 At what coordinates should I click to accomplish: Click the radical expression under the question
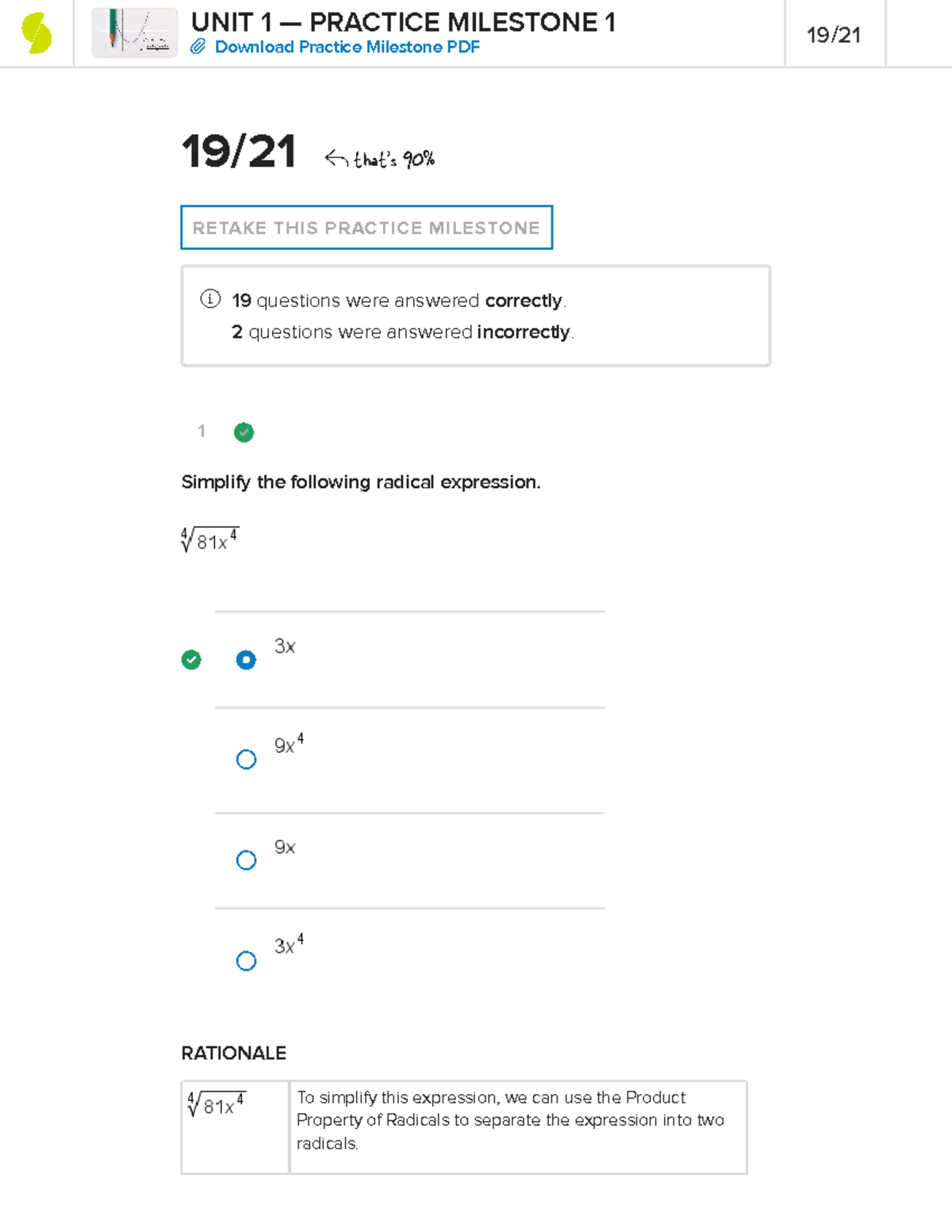pyautogui.click(x=210, y=540)
